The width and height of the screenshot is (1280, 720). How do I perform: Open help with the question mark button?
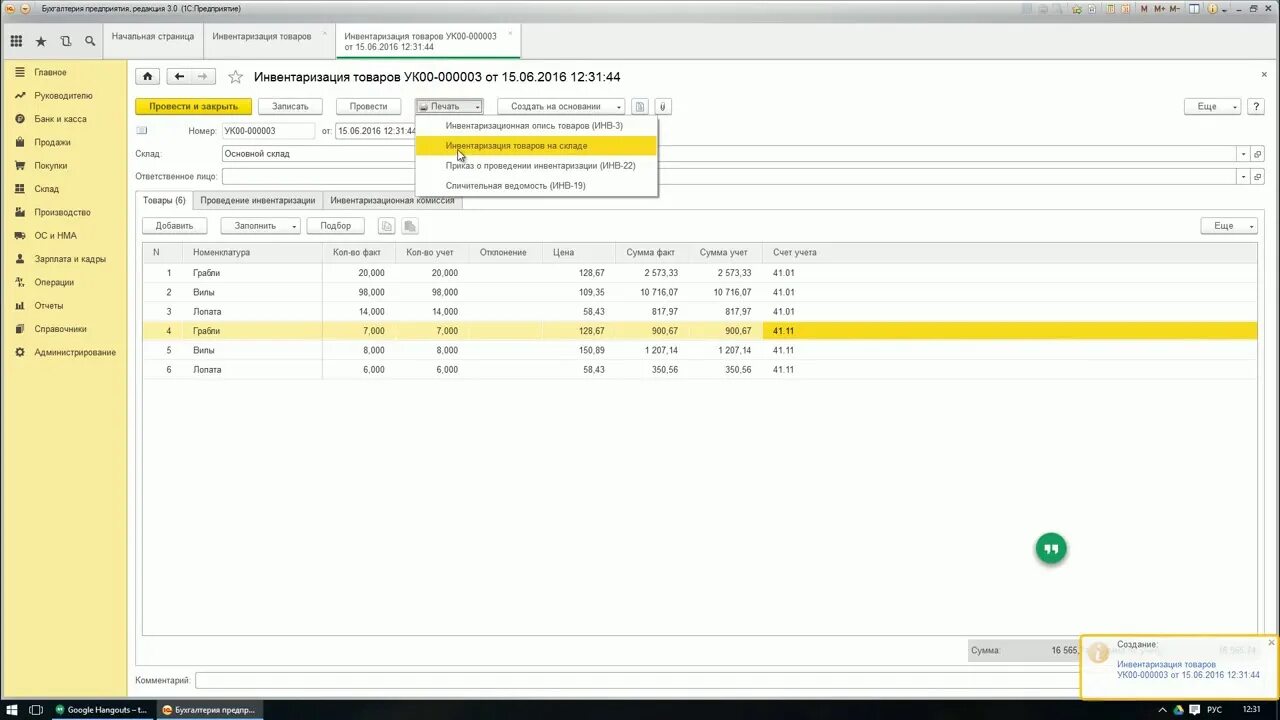click(1256, 106)
